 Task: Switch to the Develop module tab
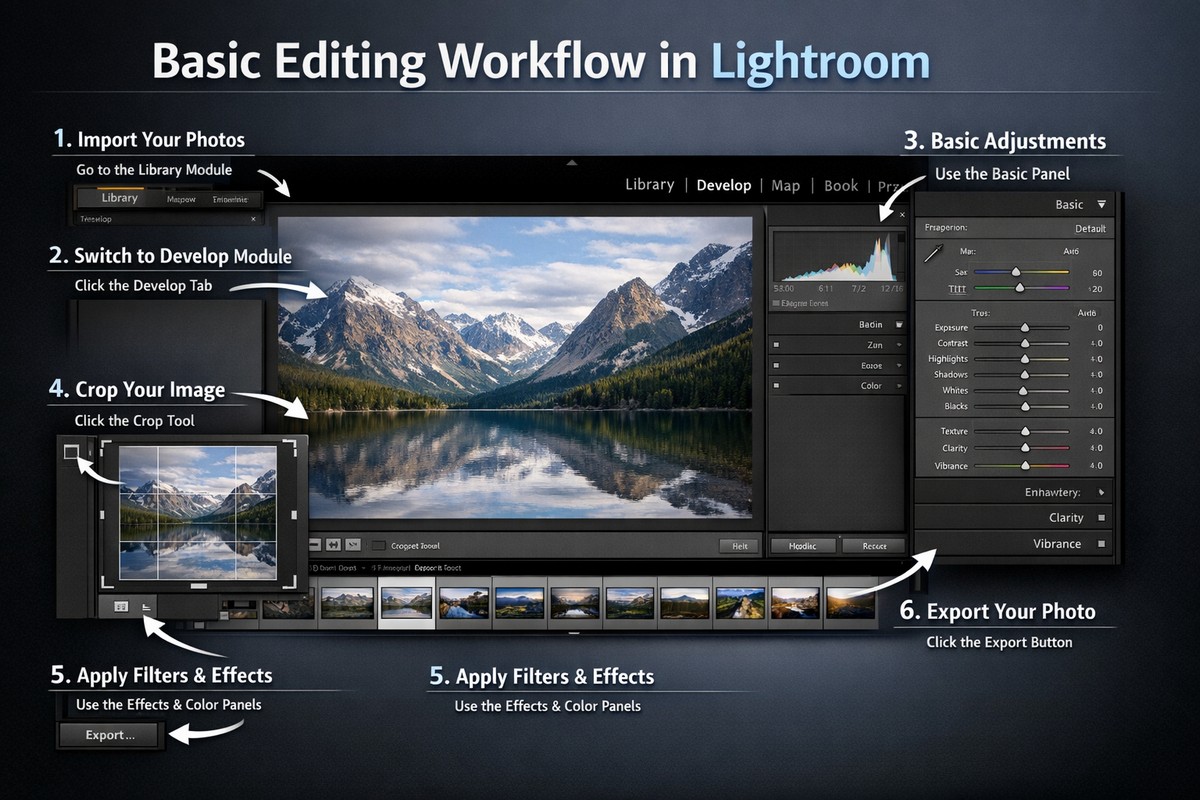click(x=723, y=185)
